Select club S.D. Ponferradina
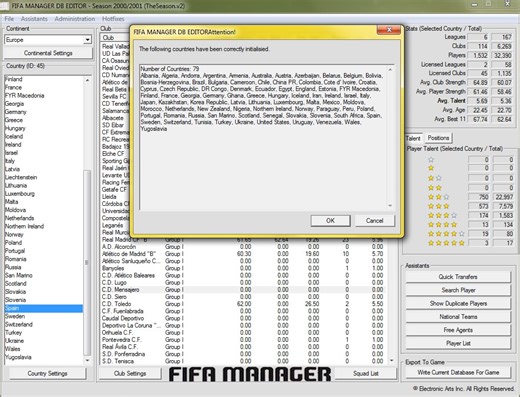This screenshot has height=397, width=520. (x=243, y=354)
